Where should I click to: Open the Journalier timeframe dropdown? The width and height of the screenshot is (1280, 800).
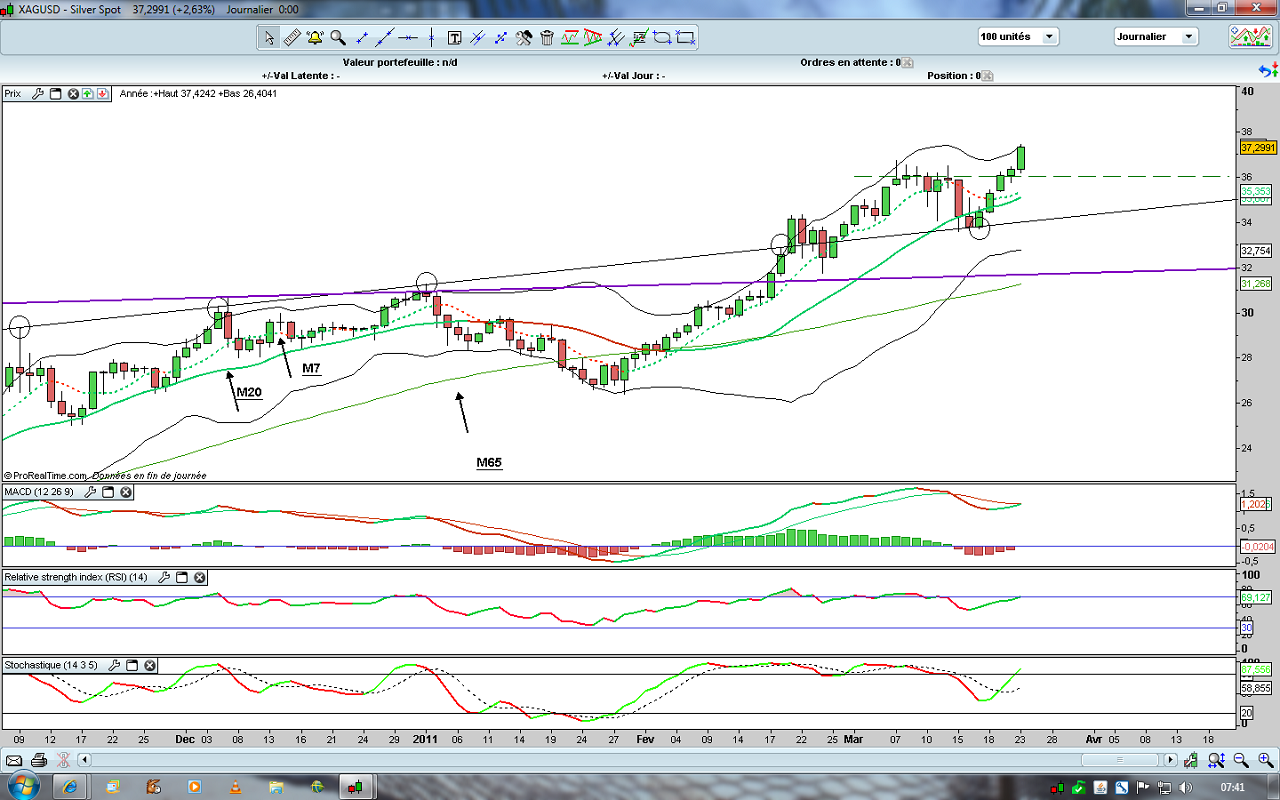coord(1155,36)
